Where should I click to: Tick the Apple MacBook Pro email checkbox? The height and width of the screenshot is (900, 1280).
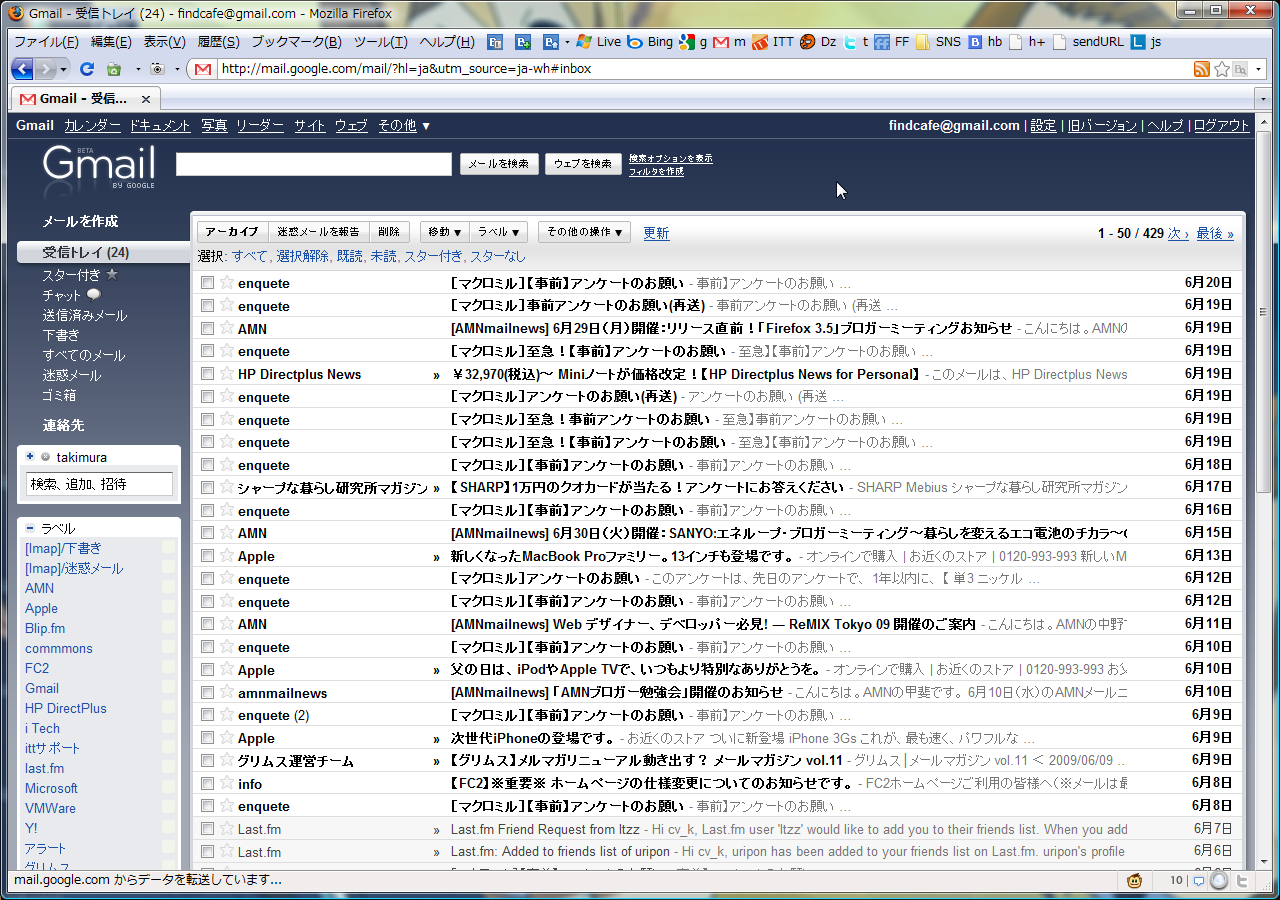tap(208, 556)
